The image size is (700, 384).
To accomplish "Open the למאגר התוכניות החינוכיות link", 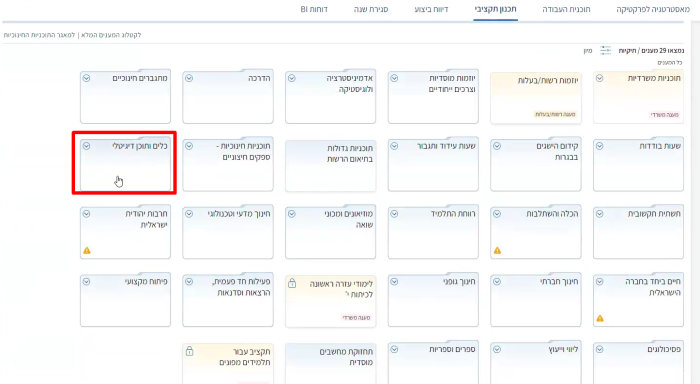I will coord(39,35).
